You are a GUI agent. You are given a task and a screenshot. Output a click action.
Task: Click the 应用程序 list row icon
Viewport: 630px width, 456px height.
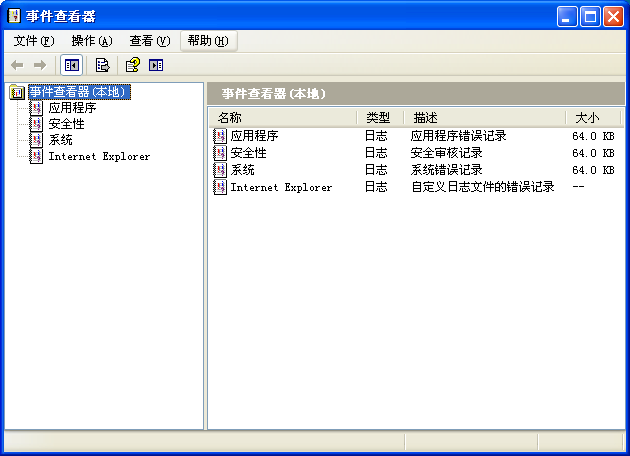coord(220,136)
